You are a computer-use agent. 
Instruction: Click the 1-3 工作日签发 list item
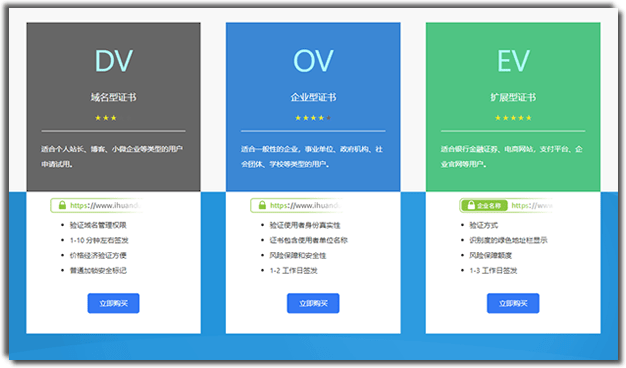coord(493,271)
